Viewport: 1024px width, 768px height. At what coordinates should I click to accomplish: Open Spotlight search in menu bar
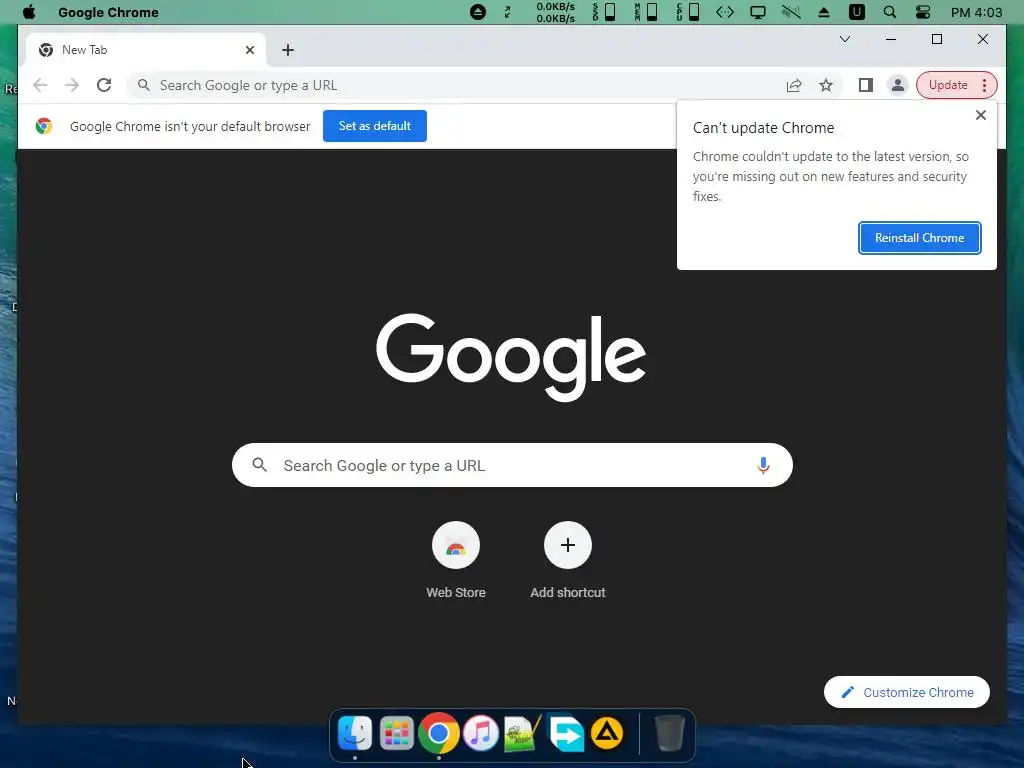point(889,12)
